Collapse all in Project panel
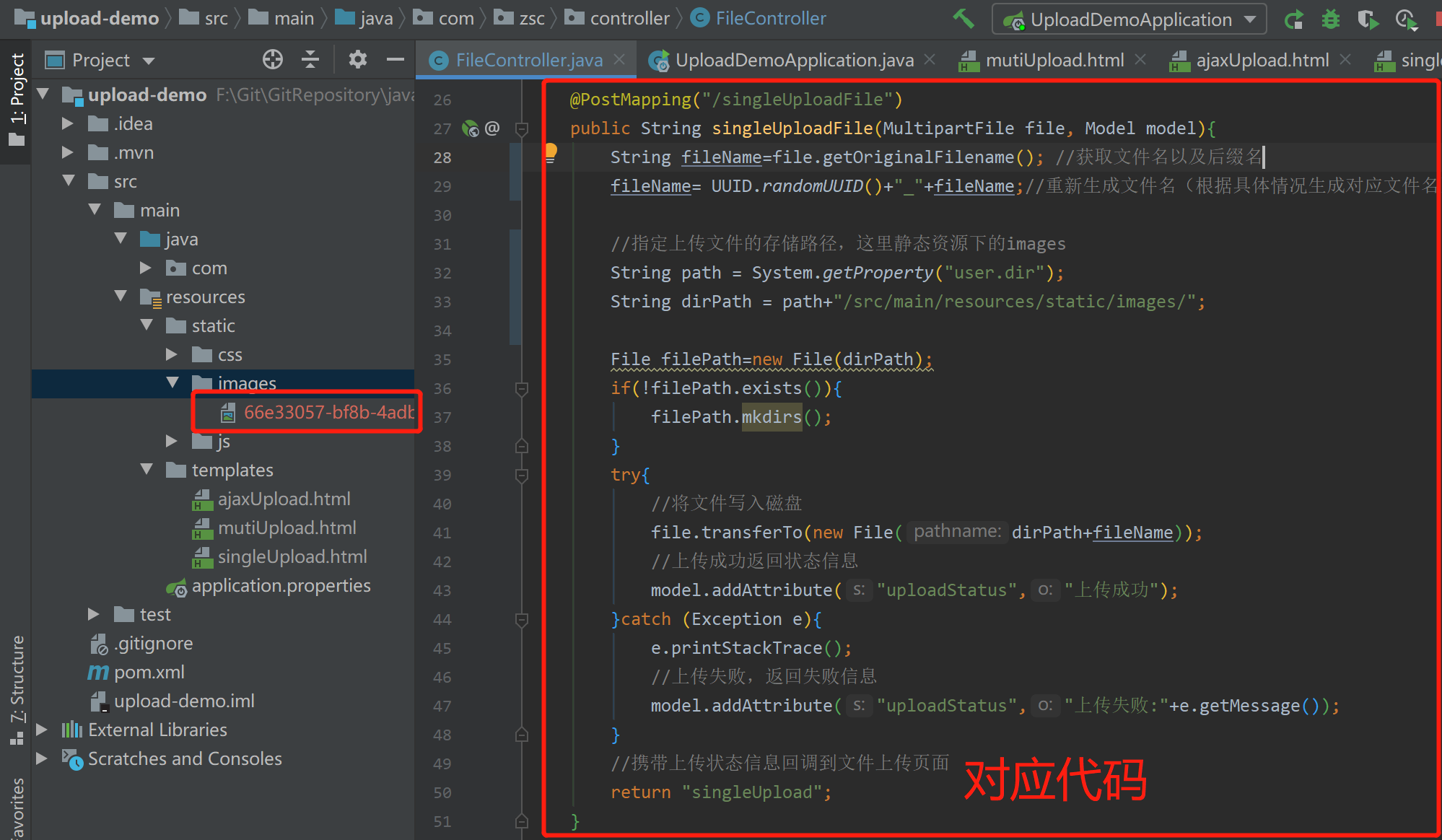 (x=310, y=60)
